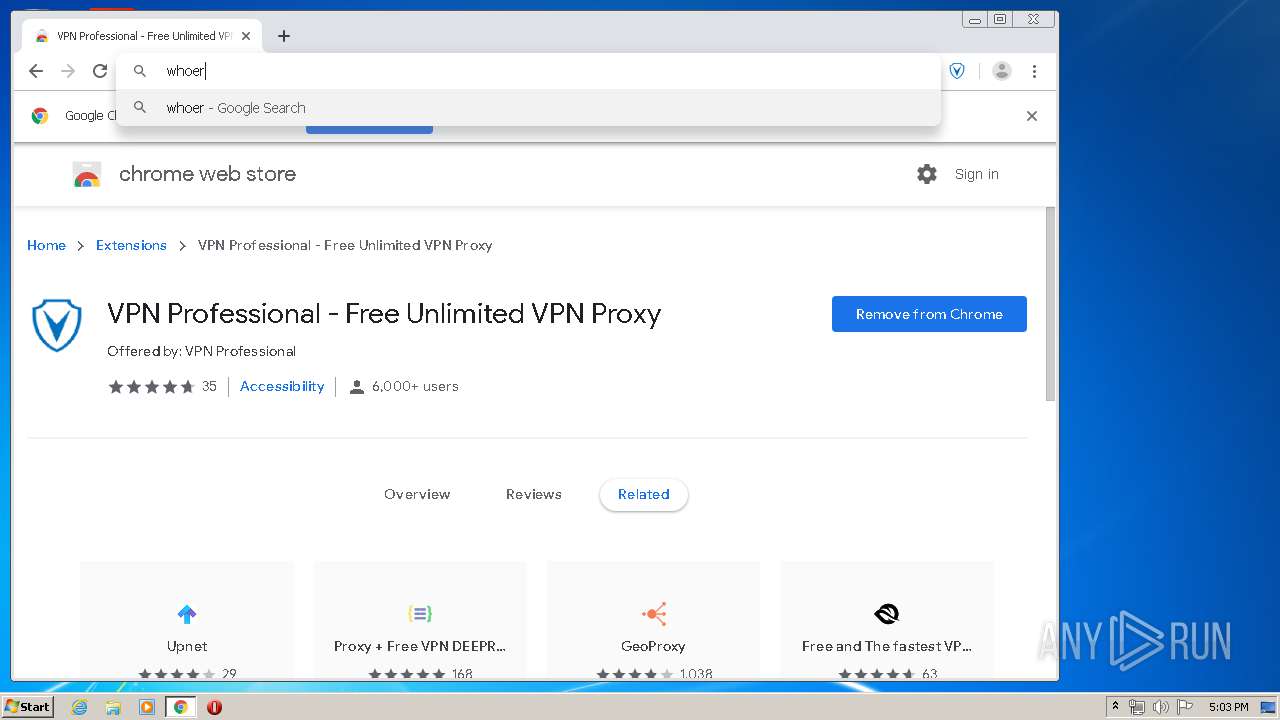
Task: Open the GeoProxy extension card
Action: tap(653, 621)
